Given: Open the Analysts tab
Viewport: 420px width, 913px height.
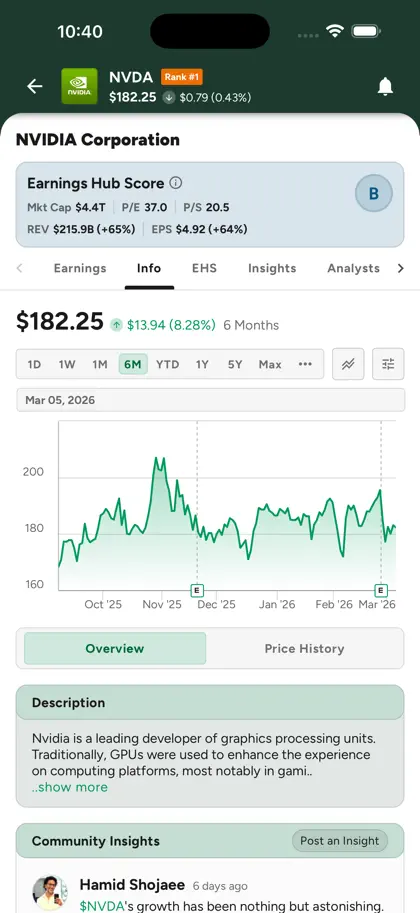Looking at the screenshot, I should [354, 268].
